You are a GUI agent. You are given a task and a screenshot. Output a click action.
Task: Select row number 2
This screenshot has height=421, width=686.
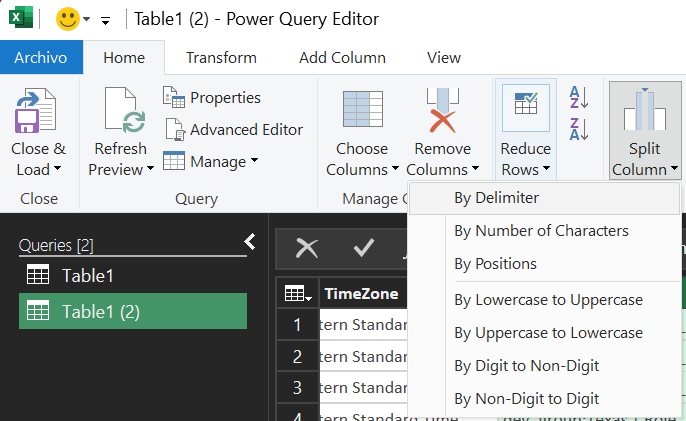[298, 356]
